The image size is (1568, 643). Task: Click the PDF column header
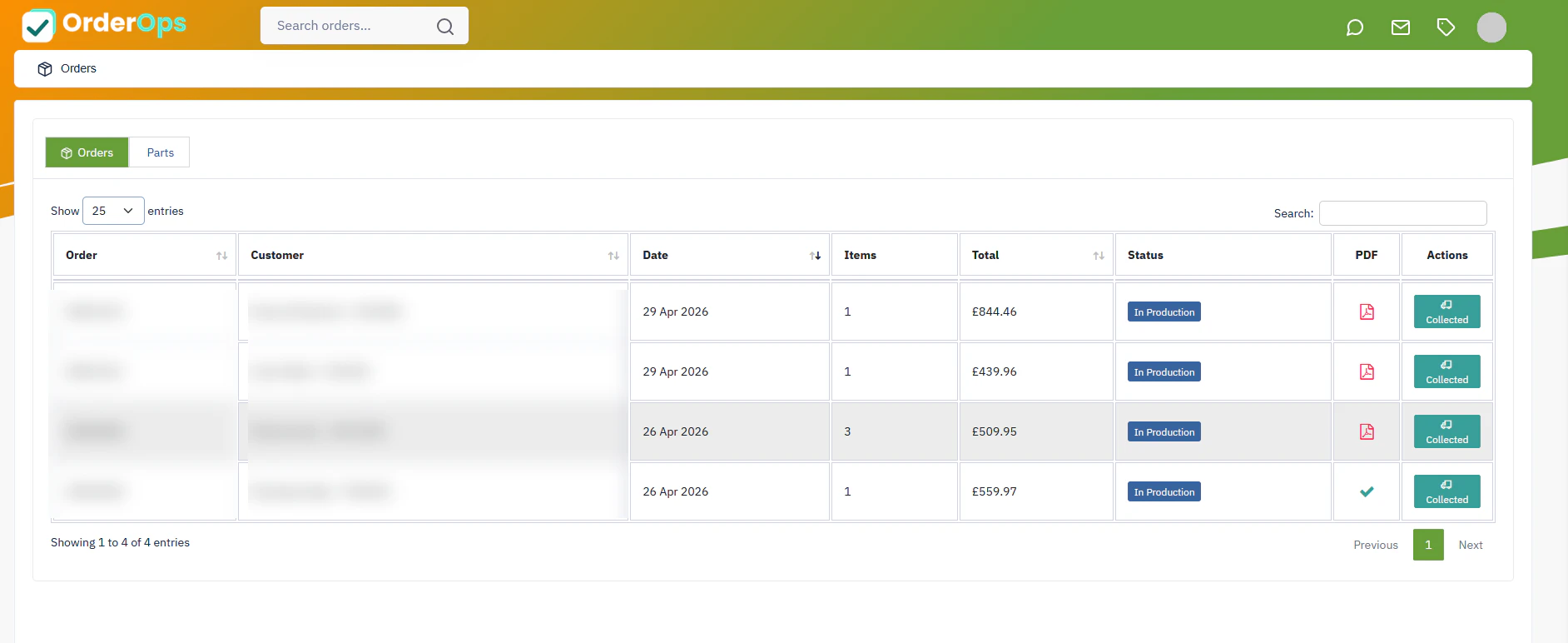[x=1367, y=255]
